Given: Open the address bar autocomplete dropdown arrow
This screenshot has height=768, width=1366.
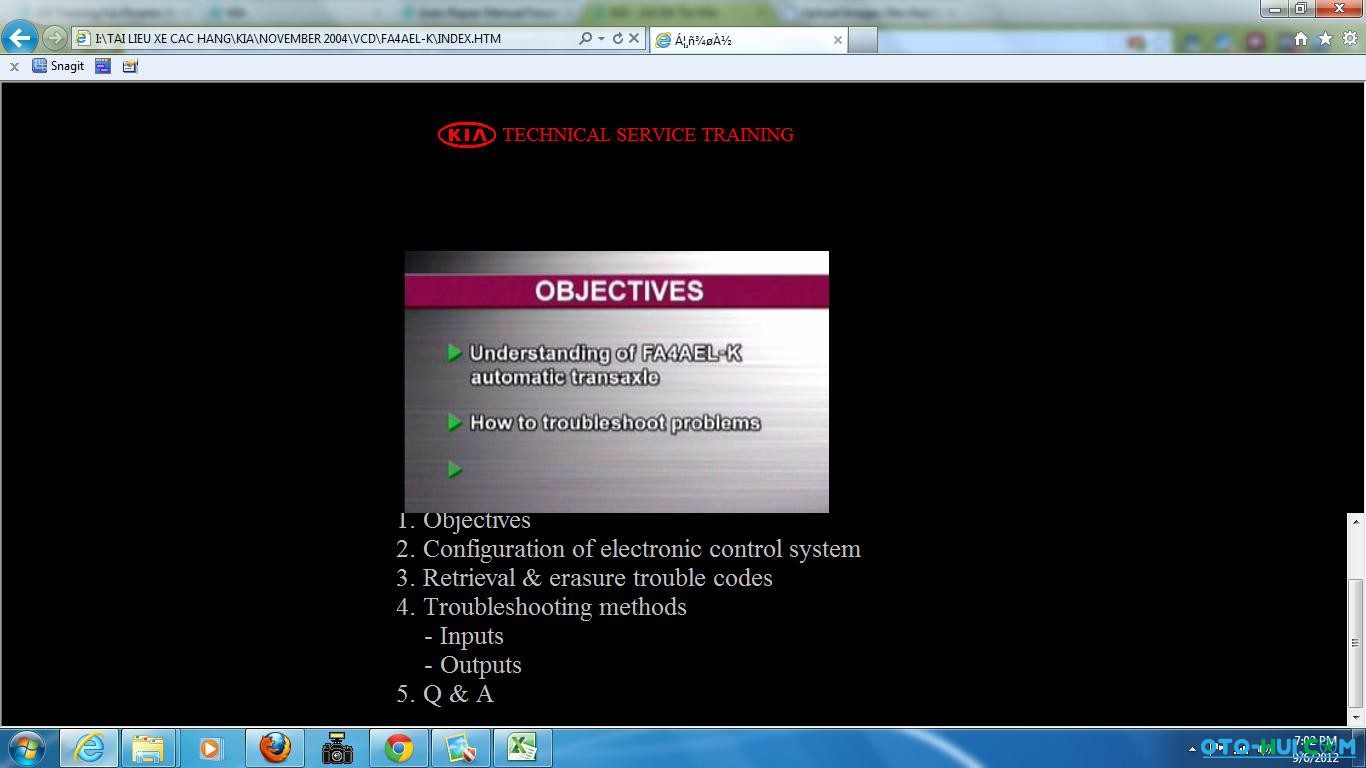Looking at the screenshot, I should point(601,38).
